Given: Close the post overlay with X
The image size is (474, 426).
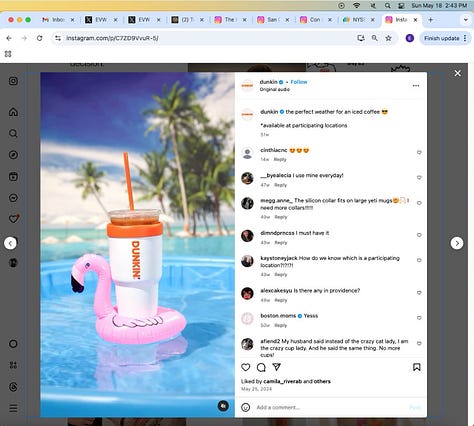Looking at the screenshot, I should 458,73.
